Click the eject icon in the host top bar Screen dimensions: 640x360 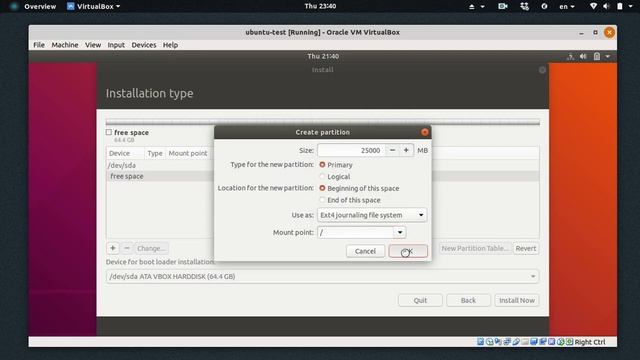[471, 7]
